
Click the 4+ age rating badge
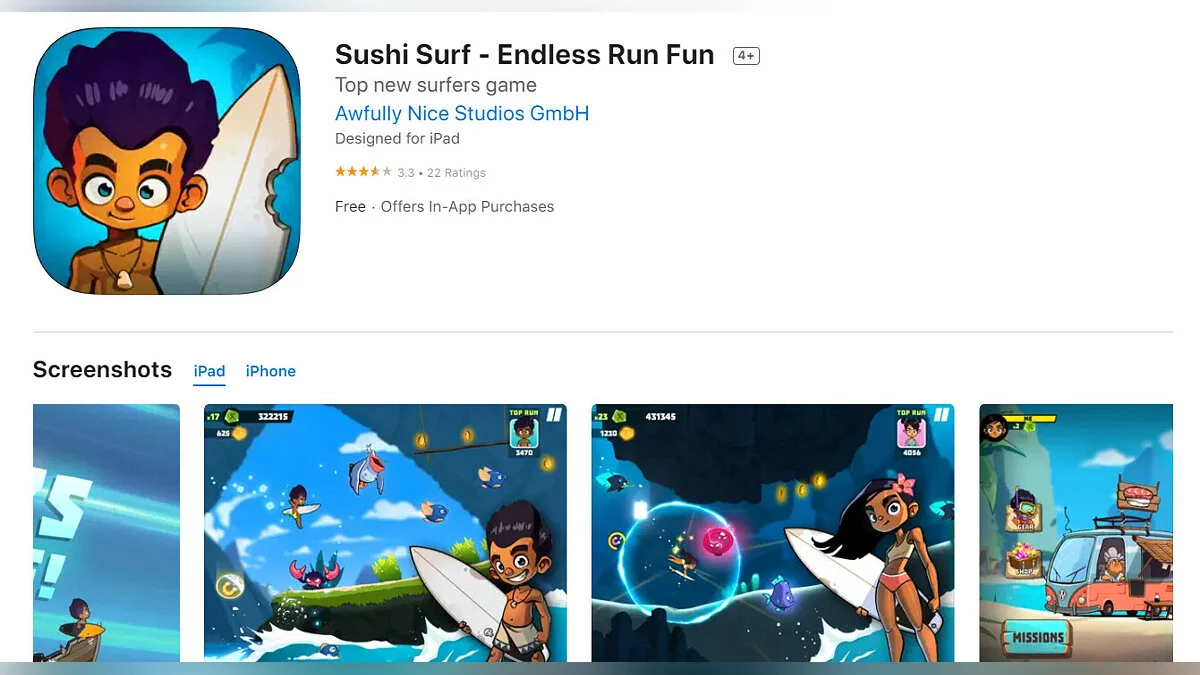(746, 56)
